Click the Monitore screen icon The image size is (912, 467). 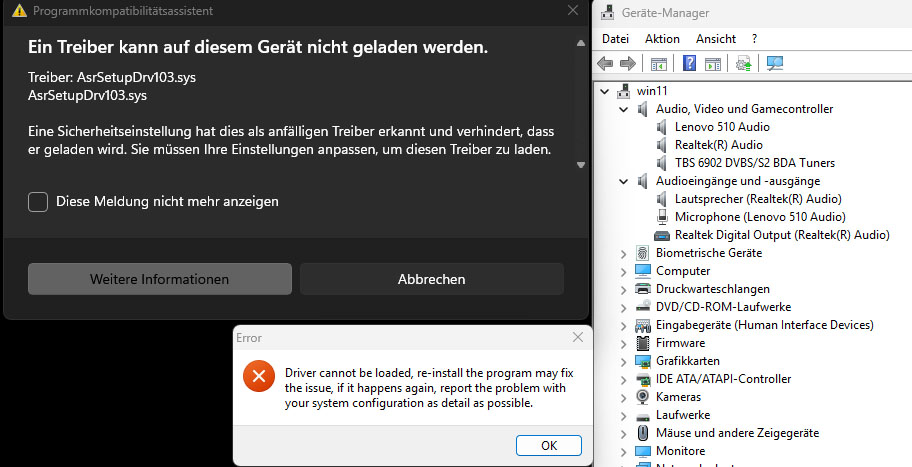click(x=643, y=451)
